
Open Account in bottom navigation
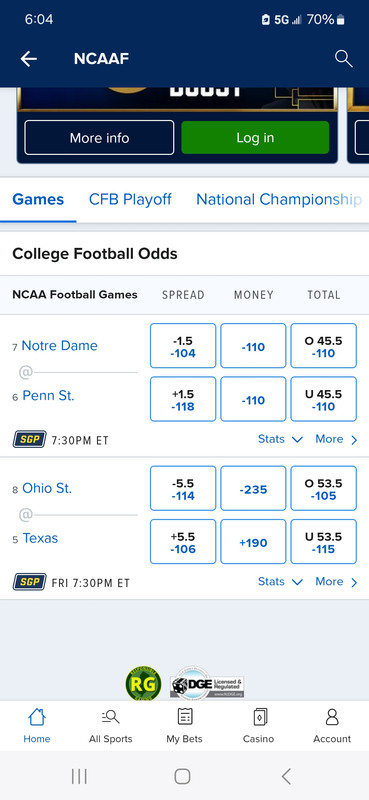click(x=332, y=726)
